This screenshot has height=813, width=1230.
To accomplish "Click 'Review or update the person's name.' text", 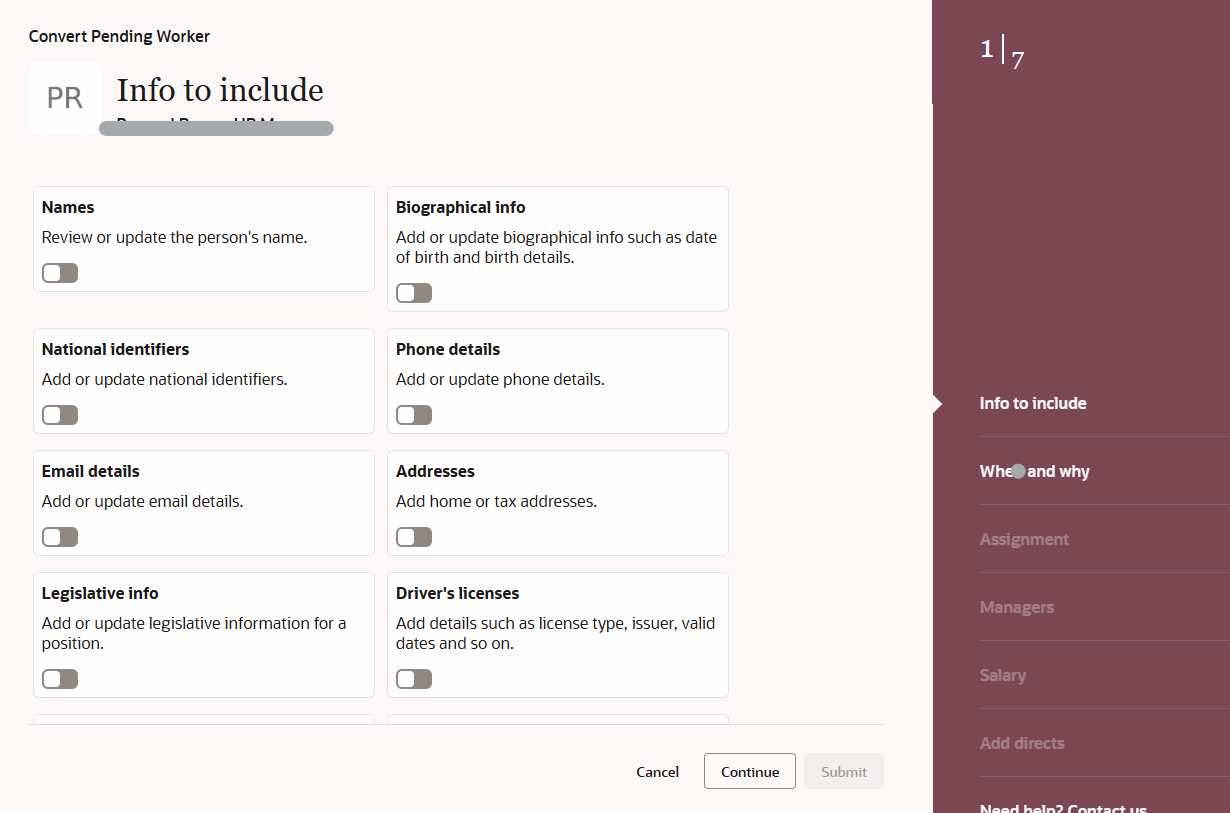I will 175,237.
